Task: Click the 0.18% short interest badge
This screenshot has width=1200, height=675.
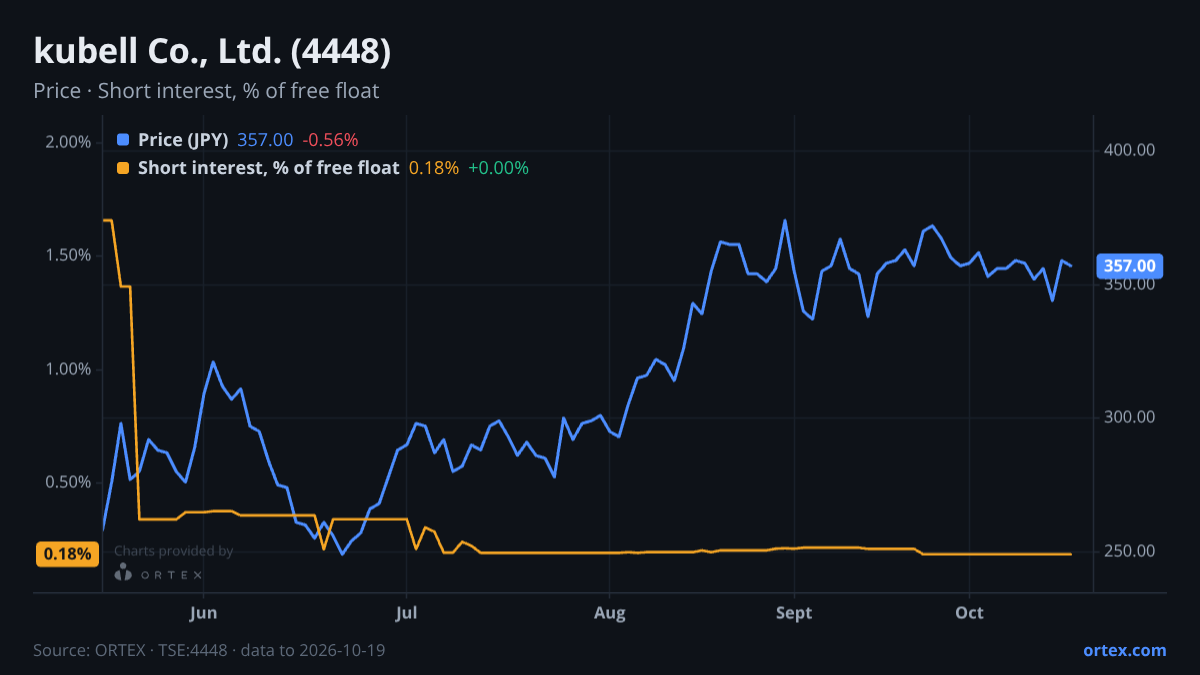Action: [x=68, y=554]
